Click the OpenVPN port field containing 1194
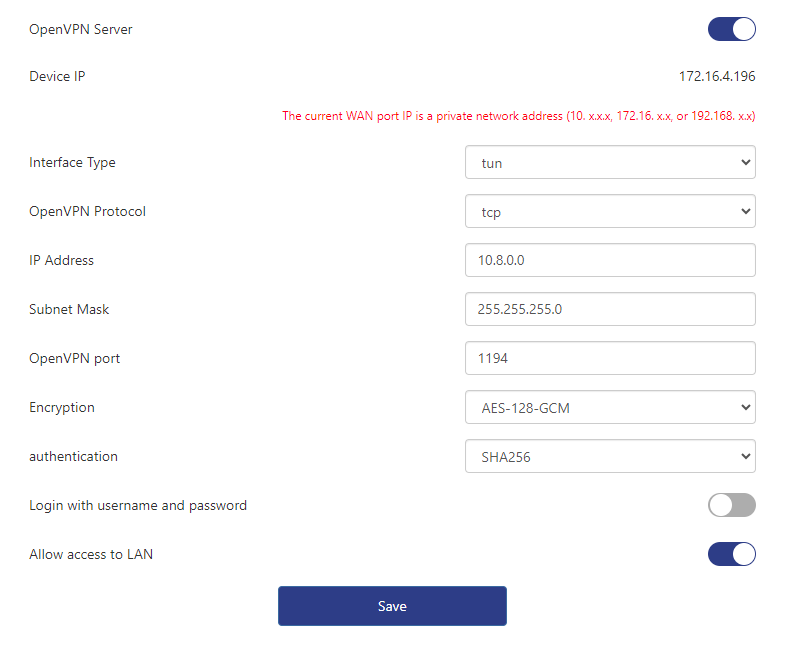788x649 pixels. click(610, 358)
